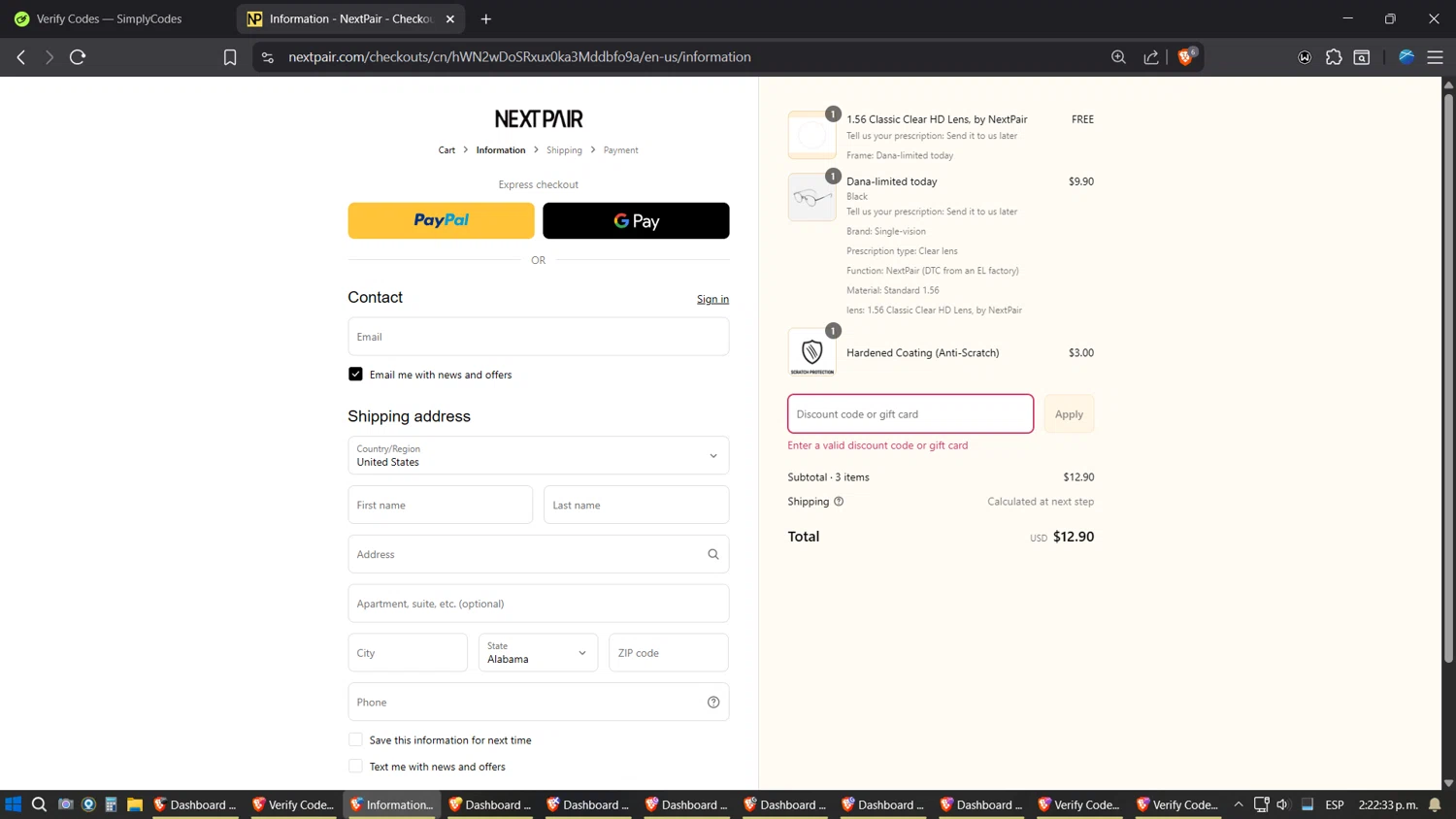
Task: Open Windows taskbar search
Action: 39,804
